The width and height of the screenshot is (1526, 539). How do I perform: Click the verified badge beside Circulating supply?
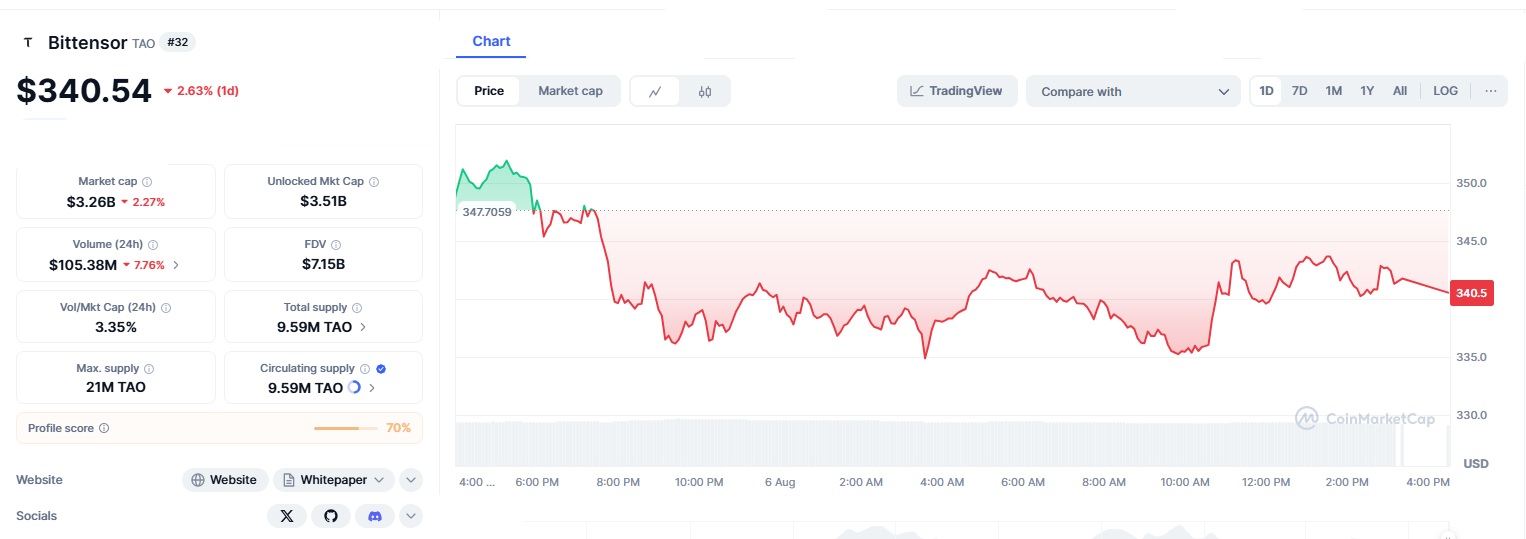(x=381, y=369)
